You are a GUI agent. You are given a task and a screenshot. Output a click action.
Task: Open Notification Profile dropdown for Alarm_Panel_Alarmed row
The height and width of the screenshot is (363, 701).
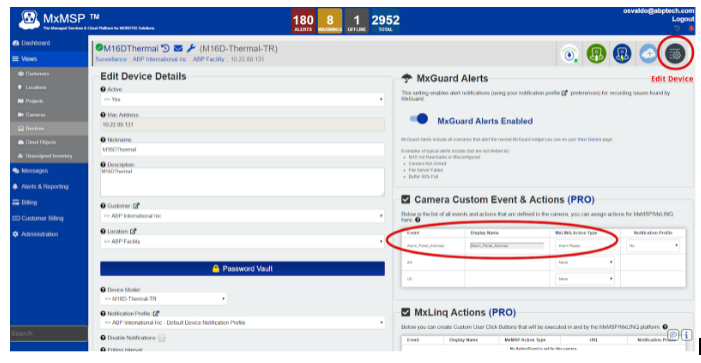653,245
